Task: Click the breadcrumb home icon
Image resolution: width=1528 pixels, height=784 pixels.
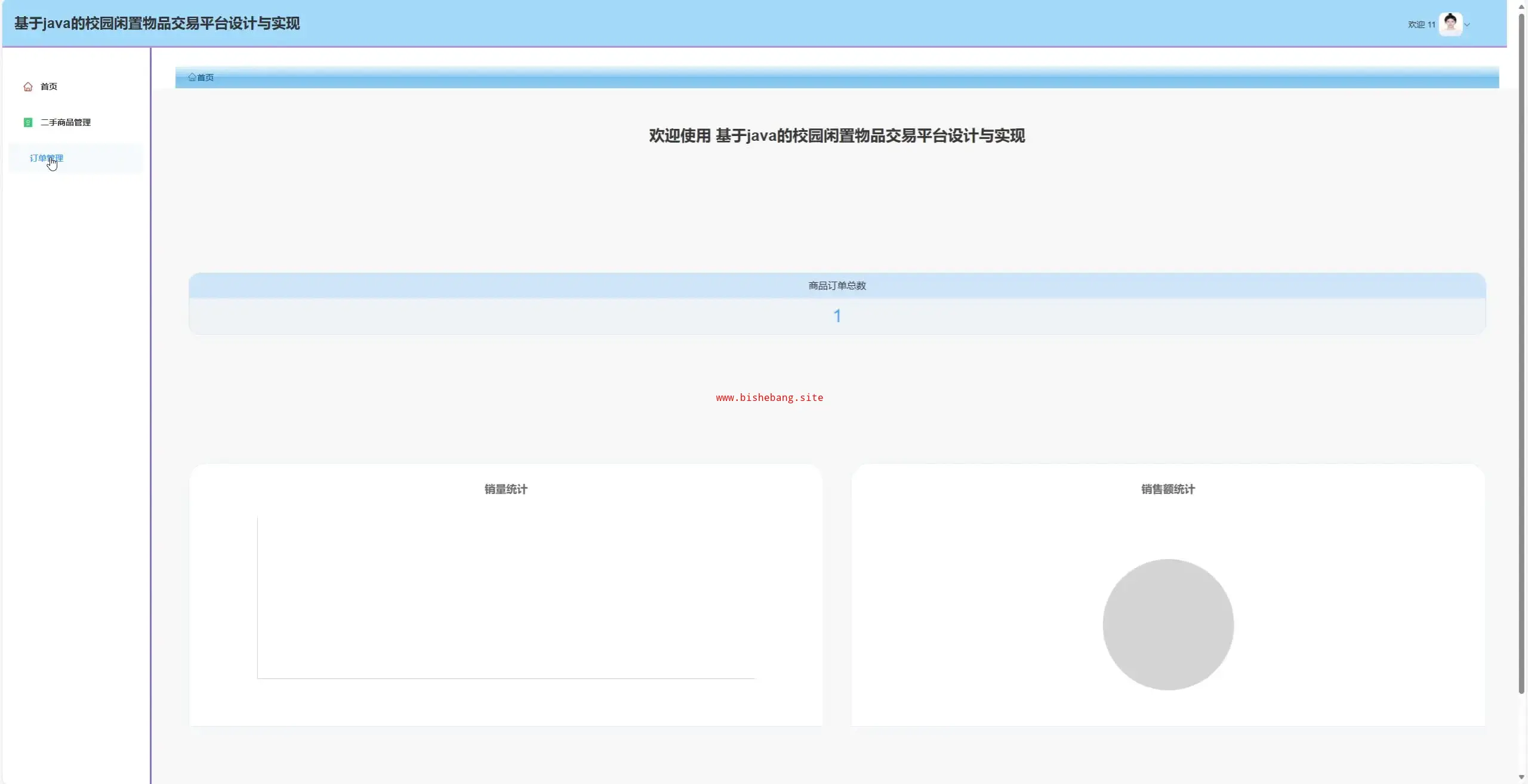Action: click(192, 77)
